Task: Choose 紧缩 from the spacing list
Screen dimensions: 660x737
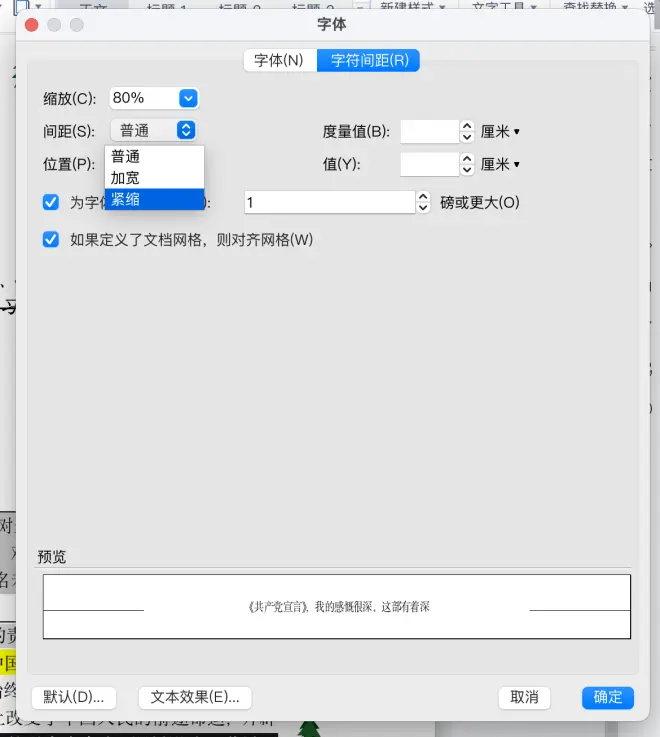Action: point(154,199)
